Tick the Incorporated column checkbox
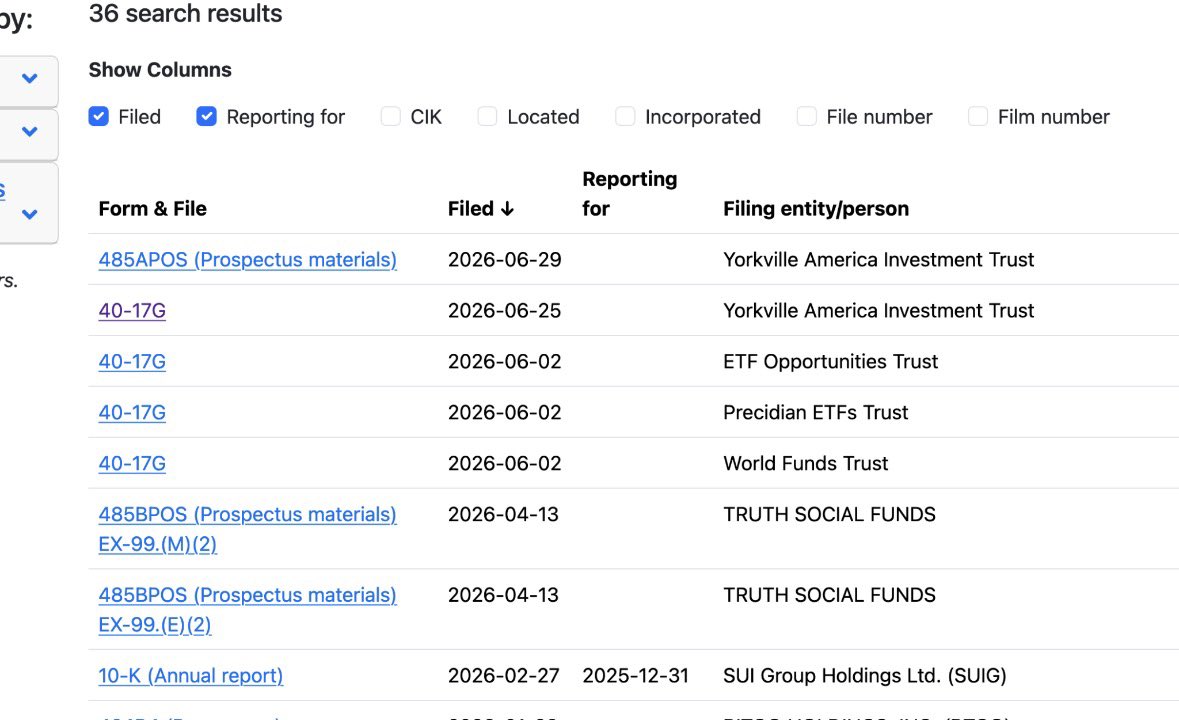 point(625,116)
